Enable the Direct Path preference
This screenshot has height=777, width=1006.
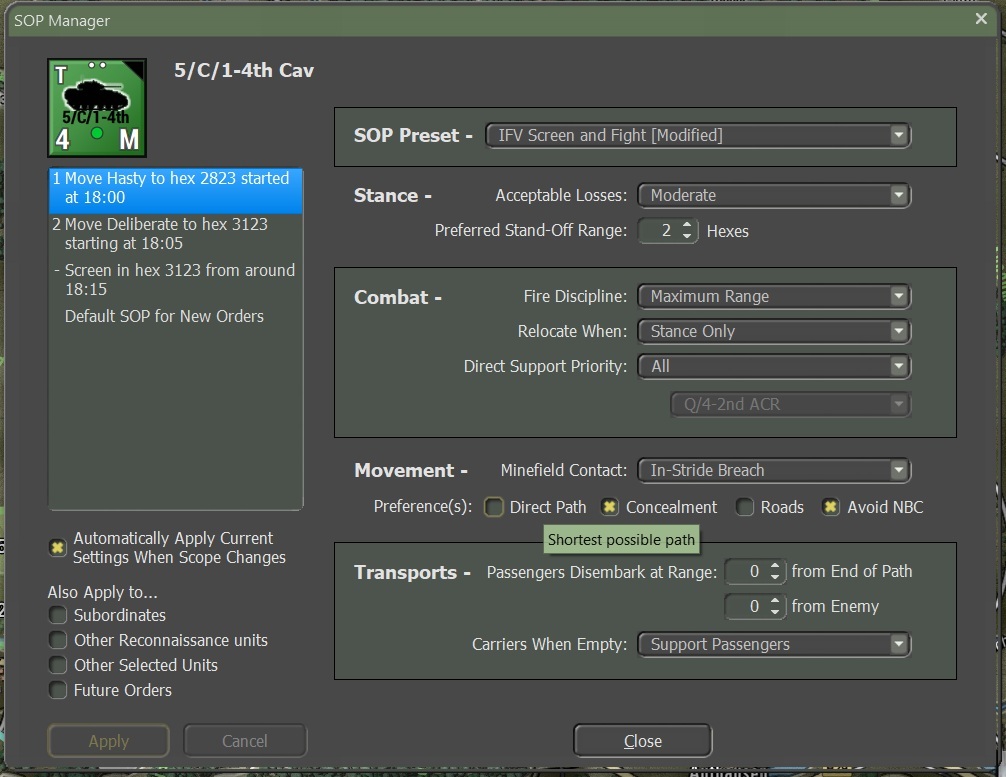pos(494,507)
